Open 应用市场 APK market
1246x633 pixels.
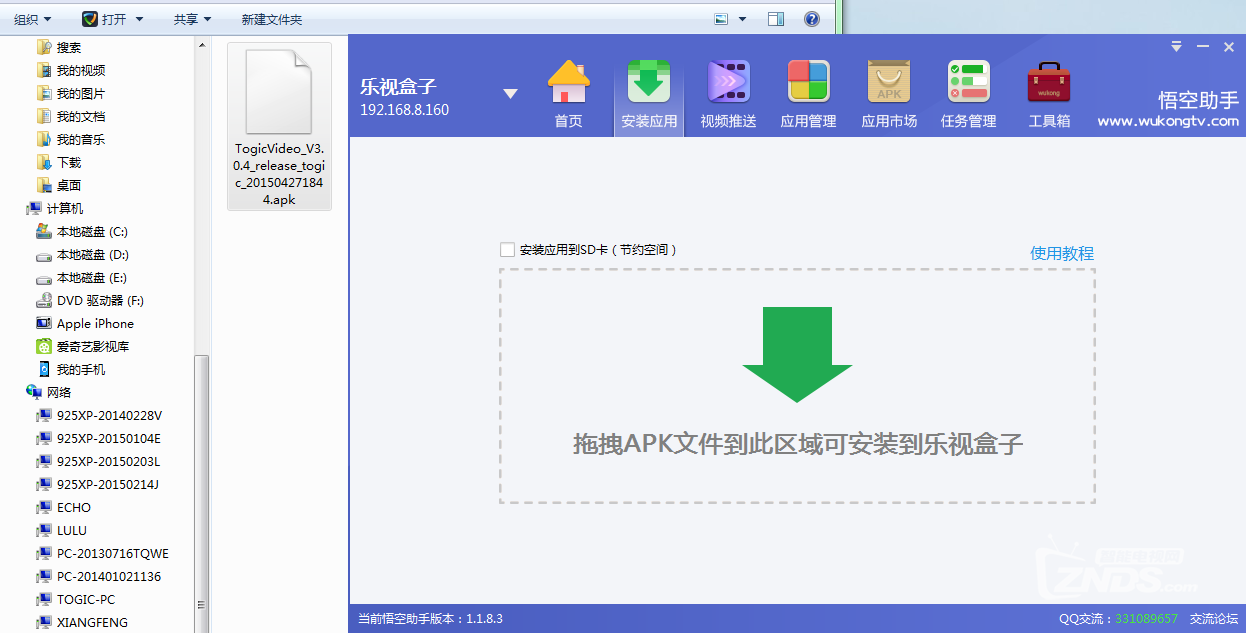pos(889,95)
